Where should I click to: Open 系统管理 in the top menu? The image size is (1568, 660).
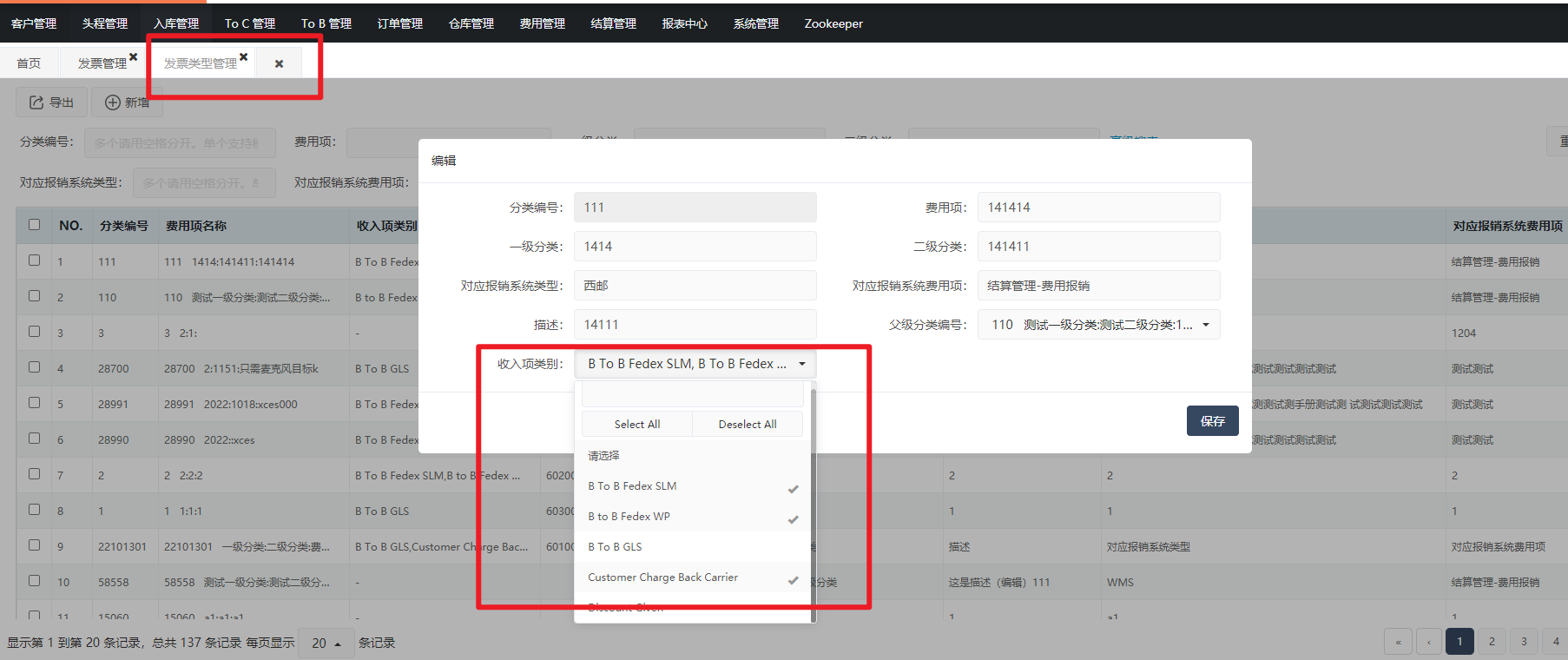pos(756,23)
